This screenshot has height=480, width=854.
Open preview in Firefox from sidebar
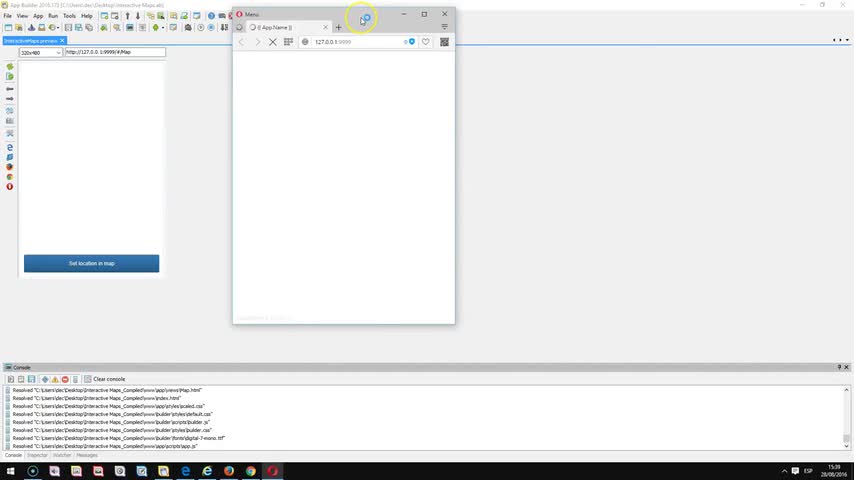tap(10, 167)
